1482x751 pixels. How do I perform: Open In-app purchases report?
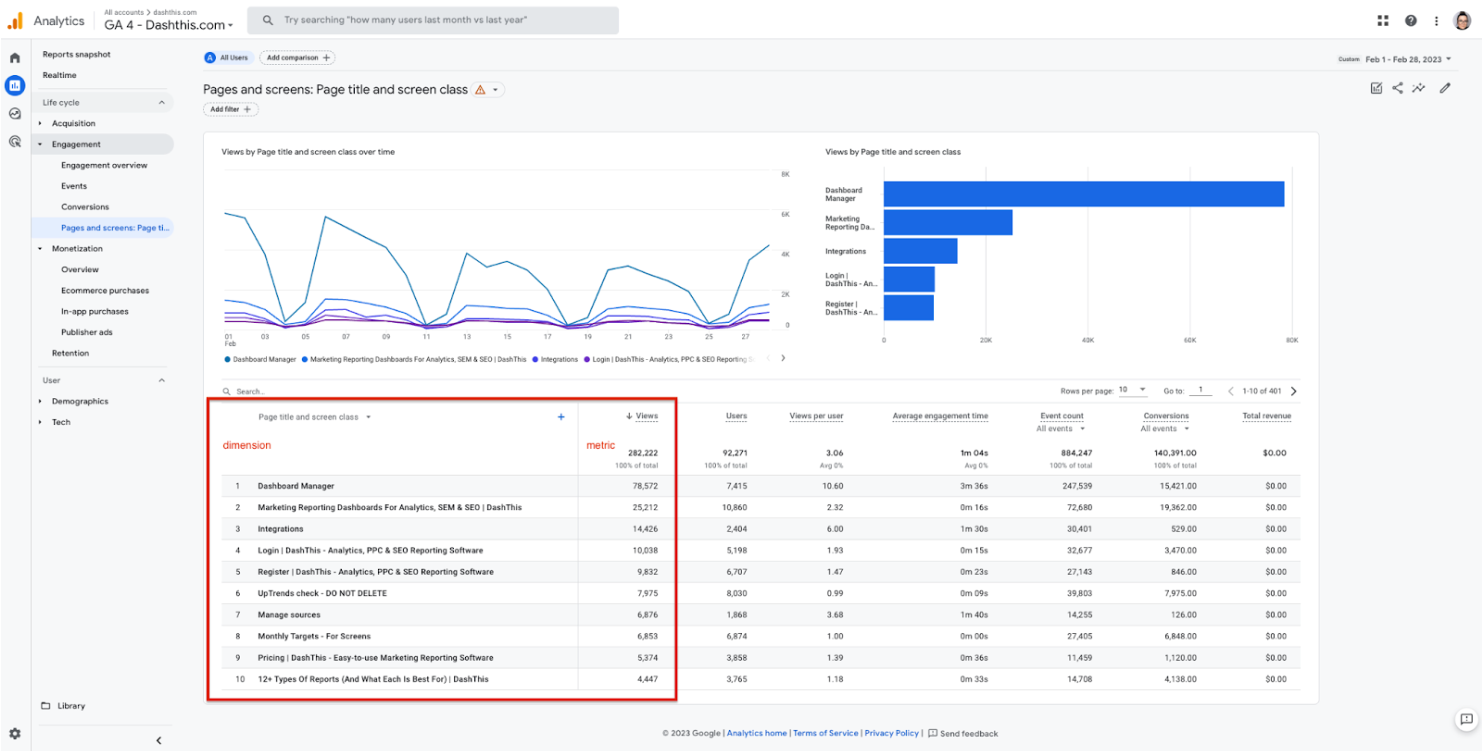click(x=95, y=312)
